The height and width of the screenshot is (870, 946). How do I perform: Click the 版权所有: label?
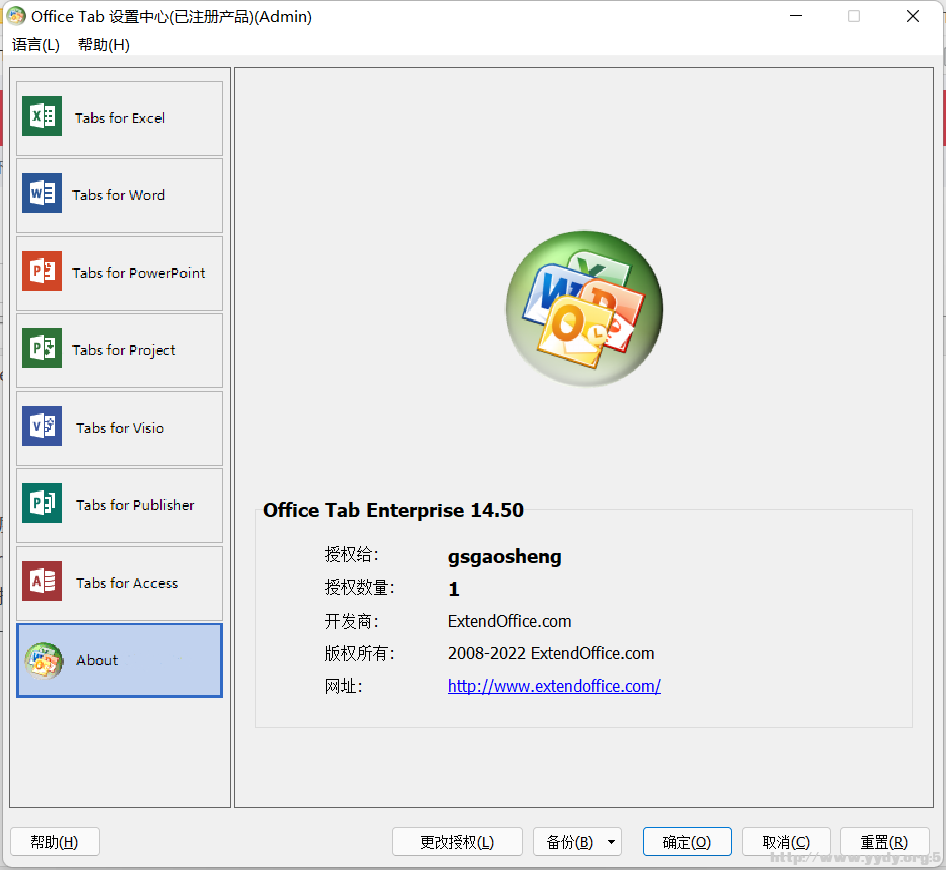pyautogui.click(x=360, y=653)
